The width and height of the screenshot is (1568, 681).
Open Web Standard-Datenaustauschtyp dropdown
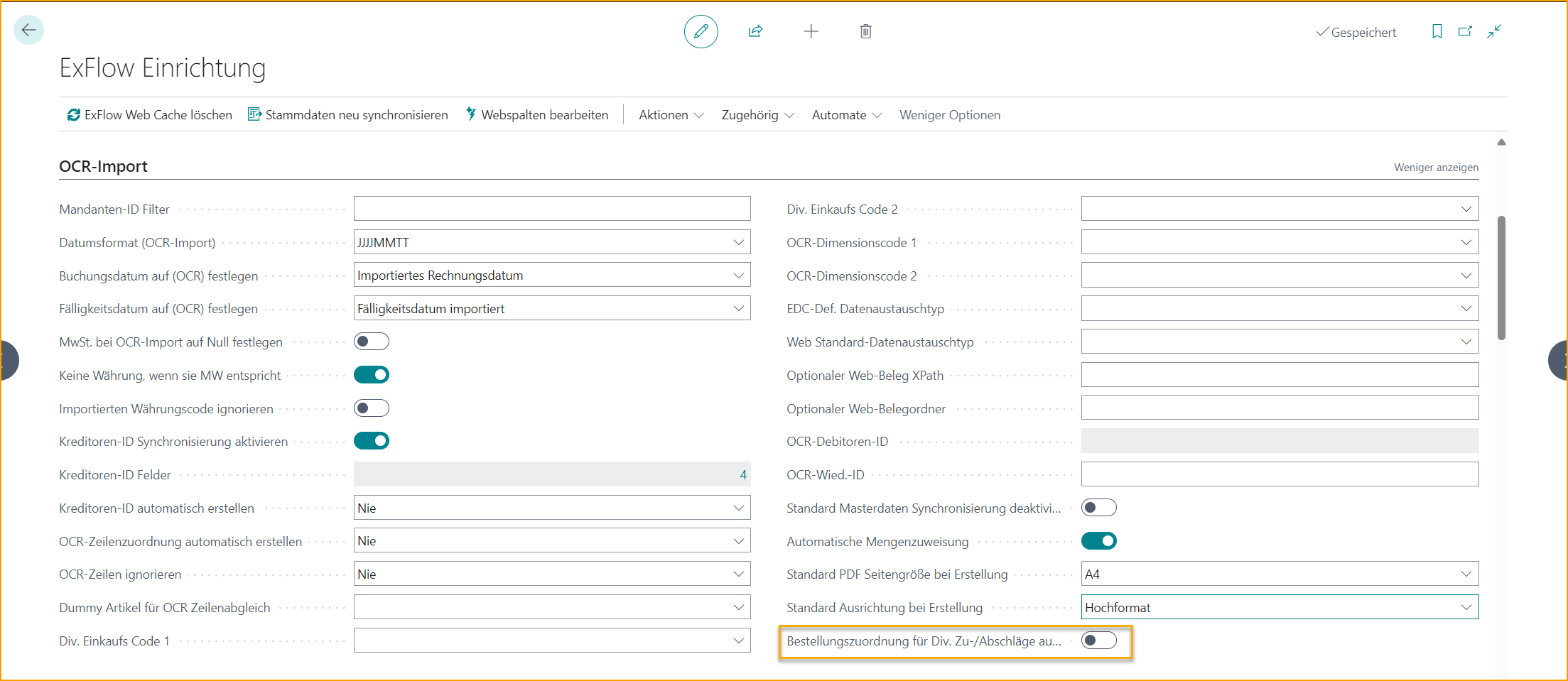[1466, 342]
